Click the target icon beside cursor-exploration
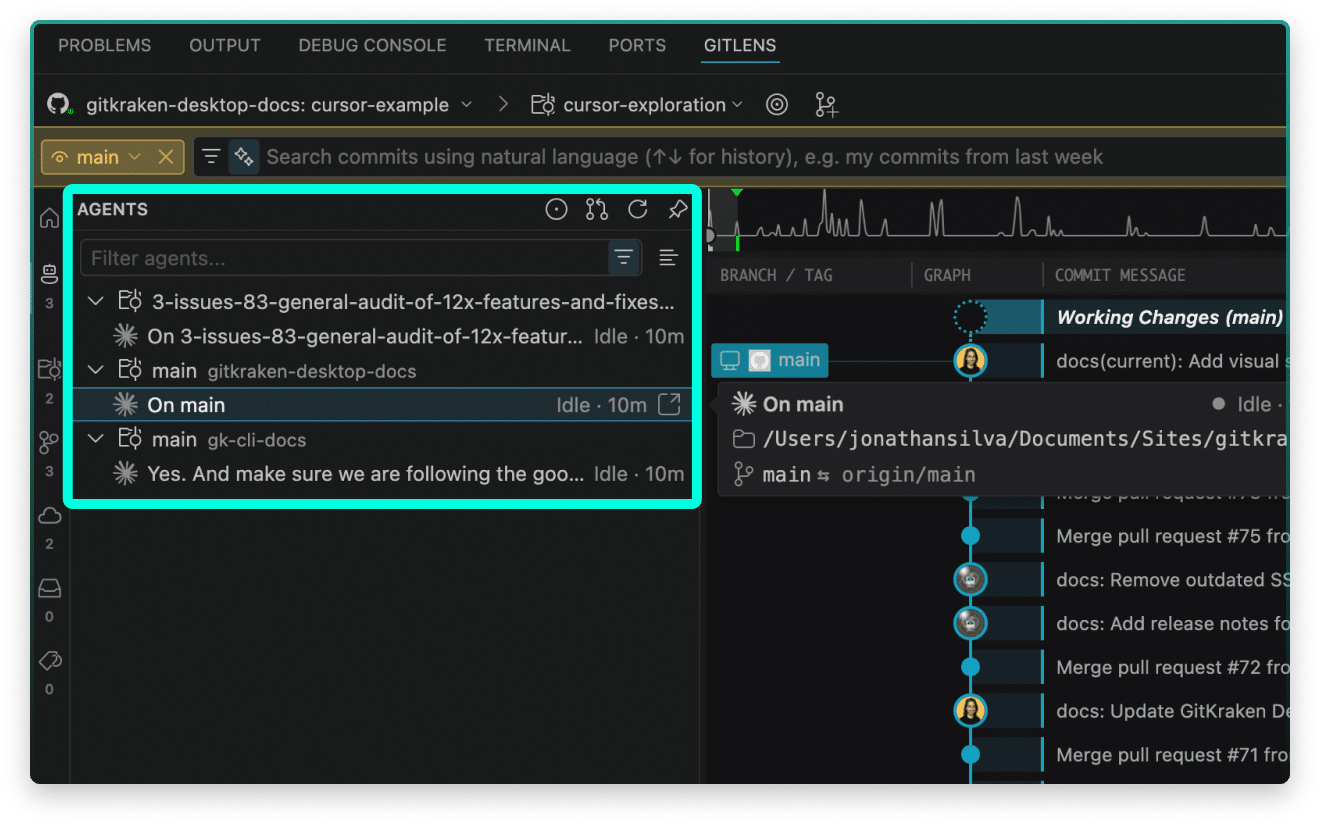The image size is (1320, 824). (x=777, y=105)
